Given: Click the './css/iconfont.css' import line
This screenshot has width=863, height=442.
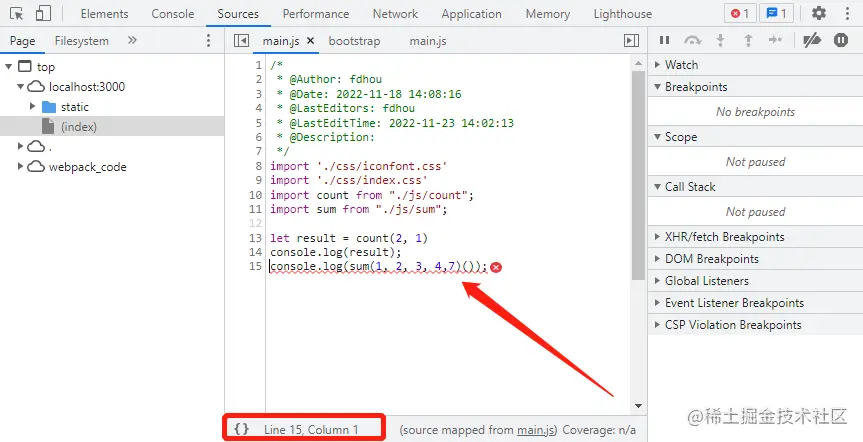Looking at the screenshot, I should pos(359,166).
